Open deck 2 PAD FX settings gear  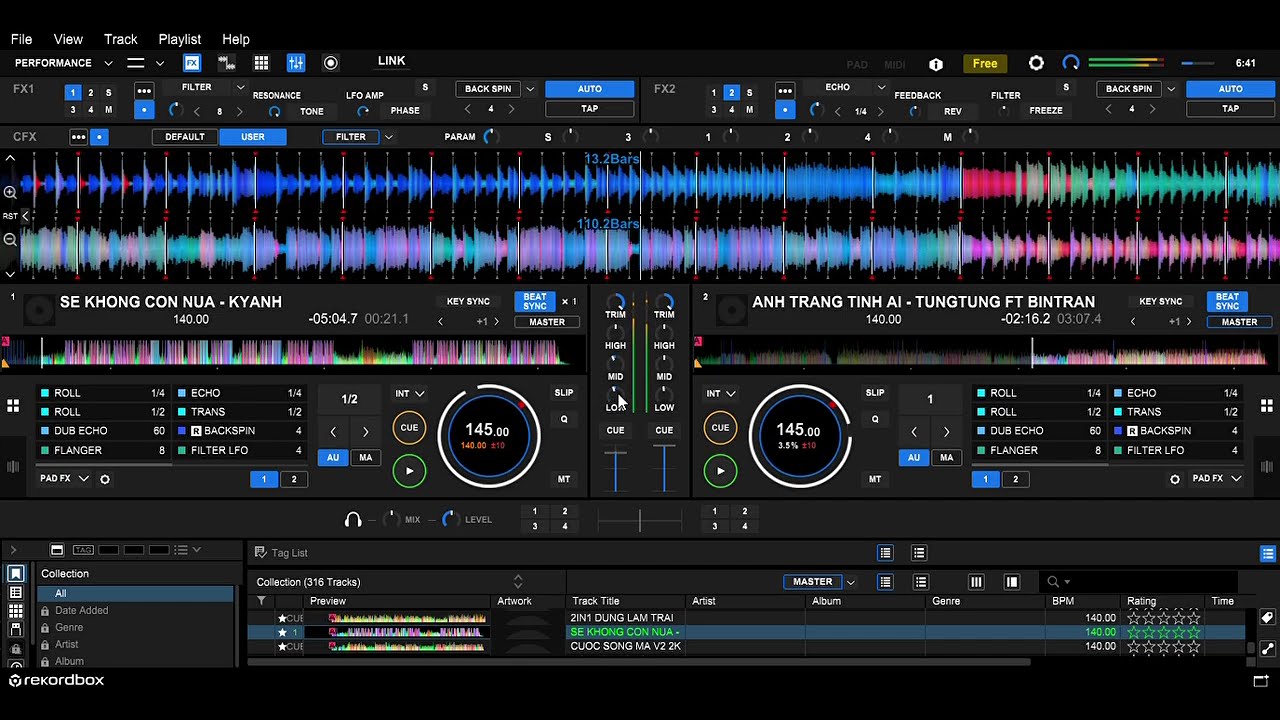pos(1175,479)
